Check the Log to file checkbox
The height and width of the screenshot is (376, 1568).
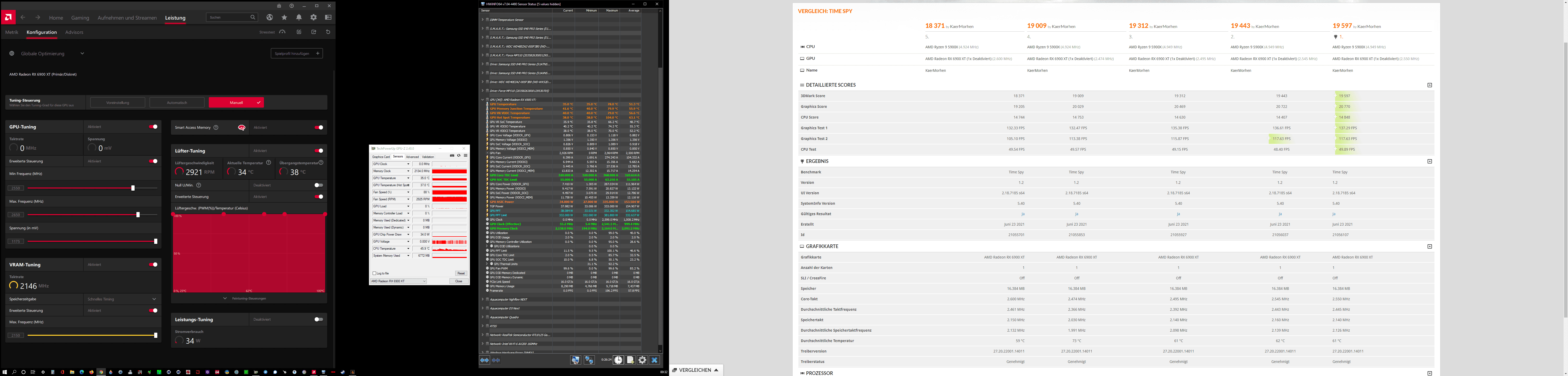(x=374, y=273)
